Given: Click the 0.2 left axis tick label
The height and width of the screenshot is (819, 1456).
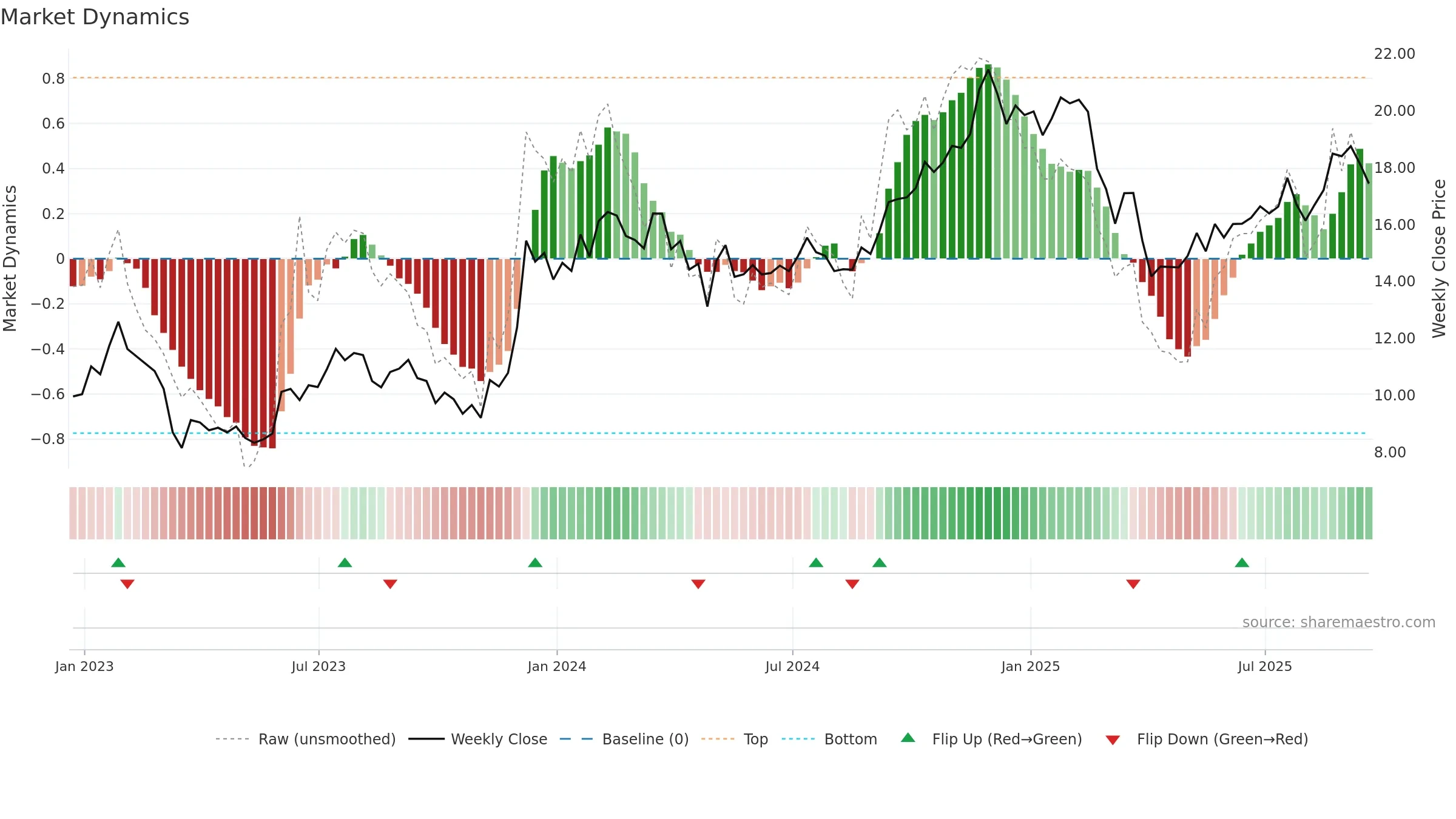Looking at the screenshot, I should (53, 214).
